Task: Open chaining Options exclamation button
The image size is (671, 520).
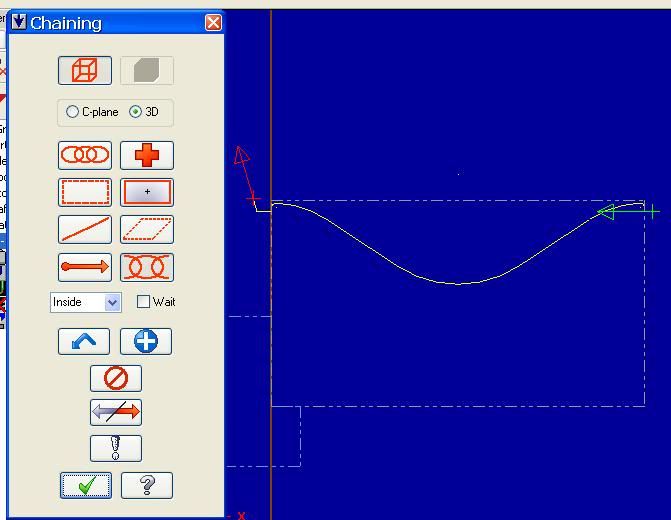Action: (x=116, y=448)
